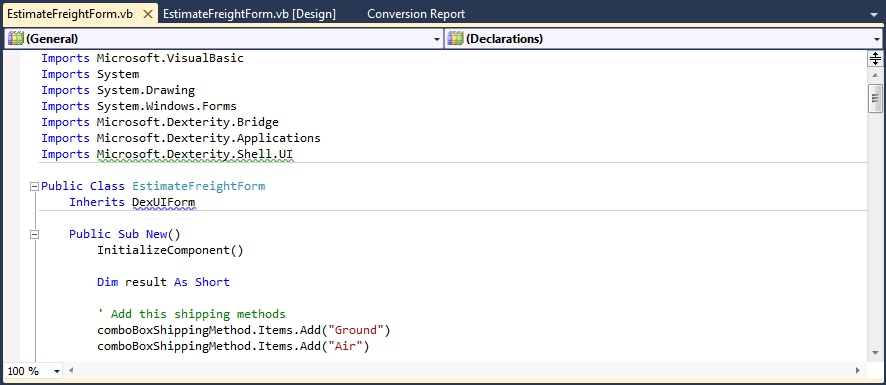Close the EstimateFreightForm.vb tab
The height and width of the screenshot is (385, 886).
[148, 15]
